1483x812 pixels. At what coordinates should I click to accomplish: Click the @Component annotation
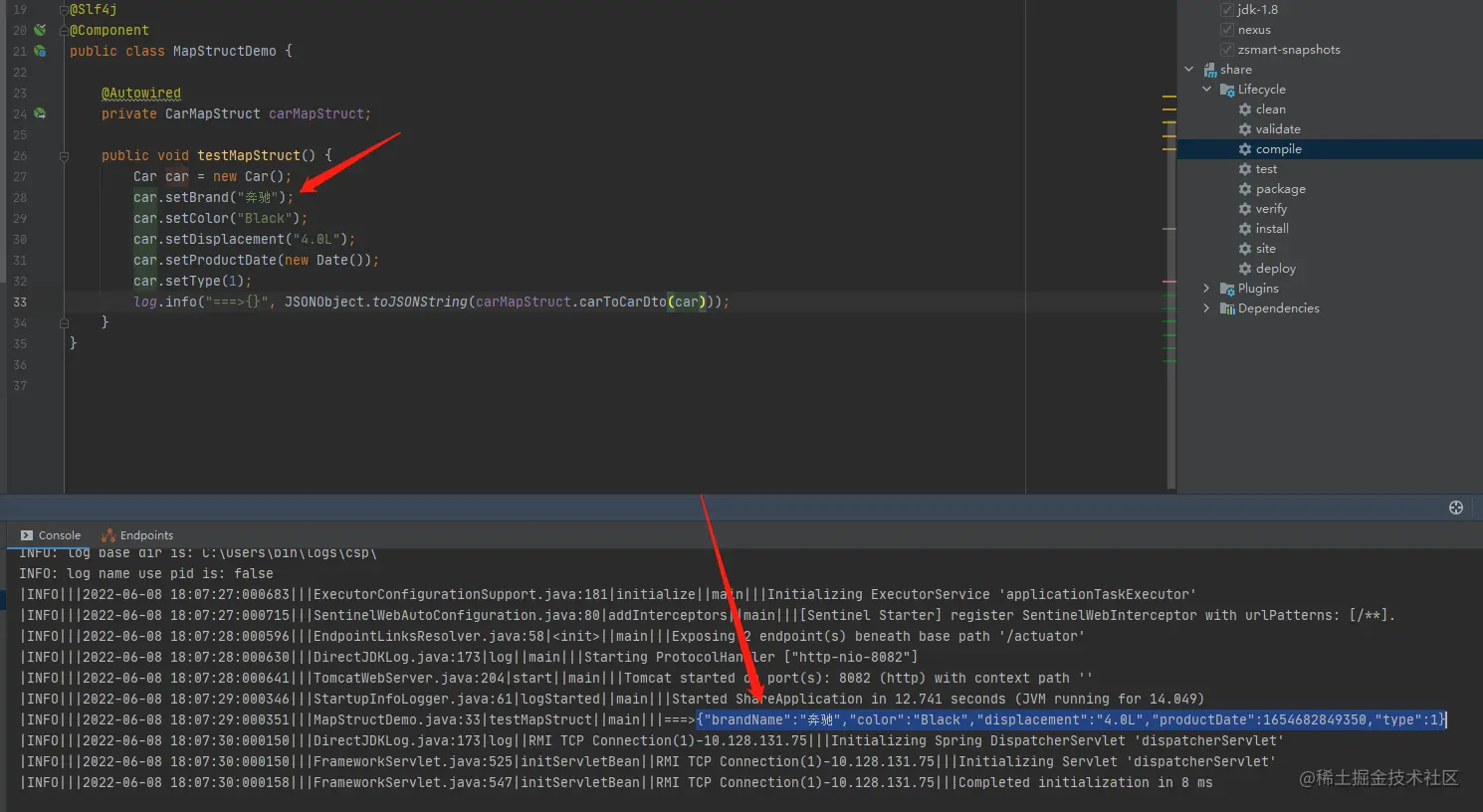coord(109,30)
